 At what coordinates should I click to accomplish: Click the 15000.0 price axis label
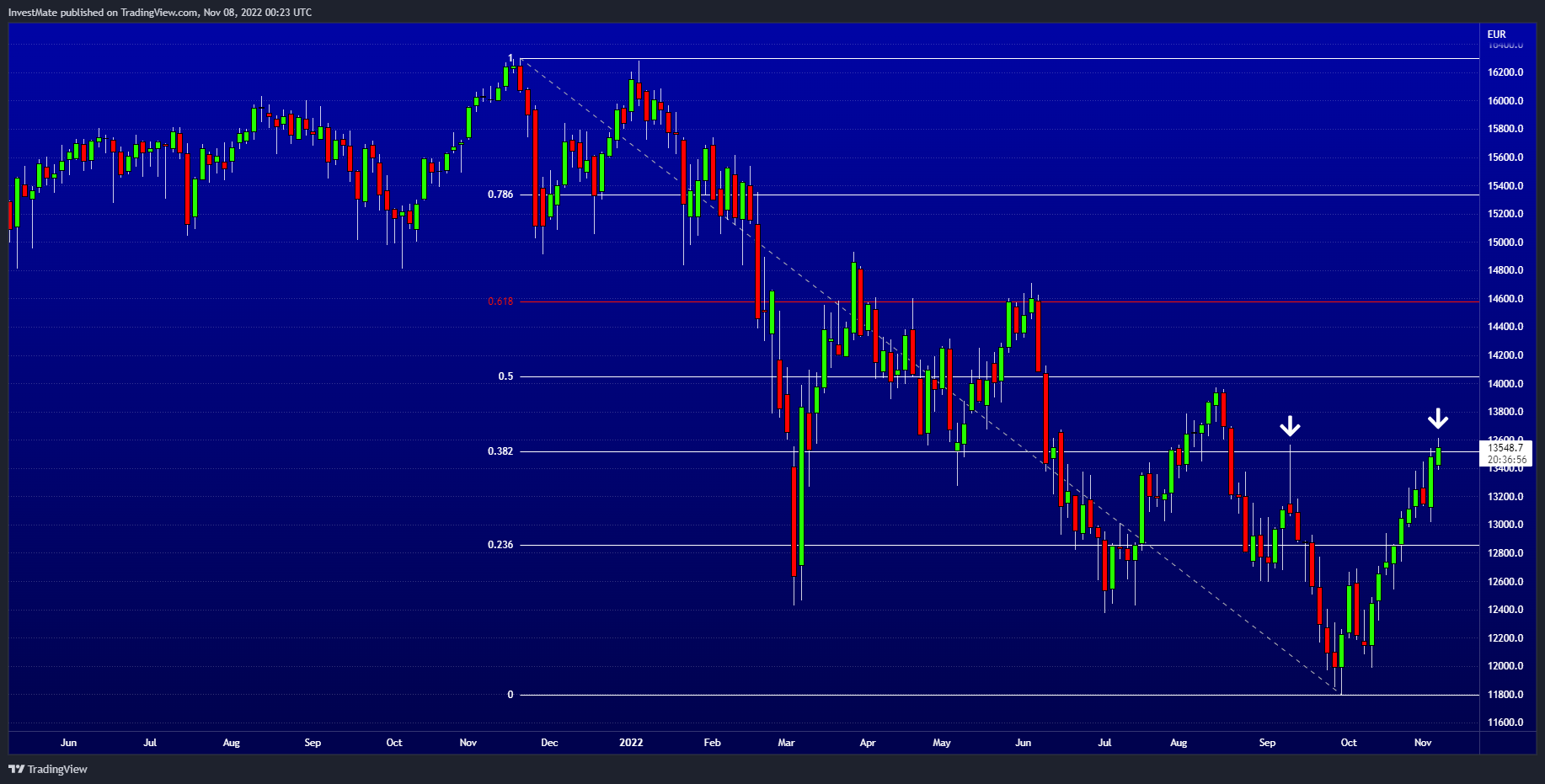pos(1505,243)
